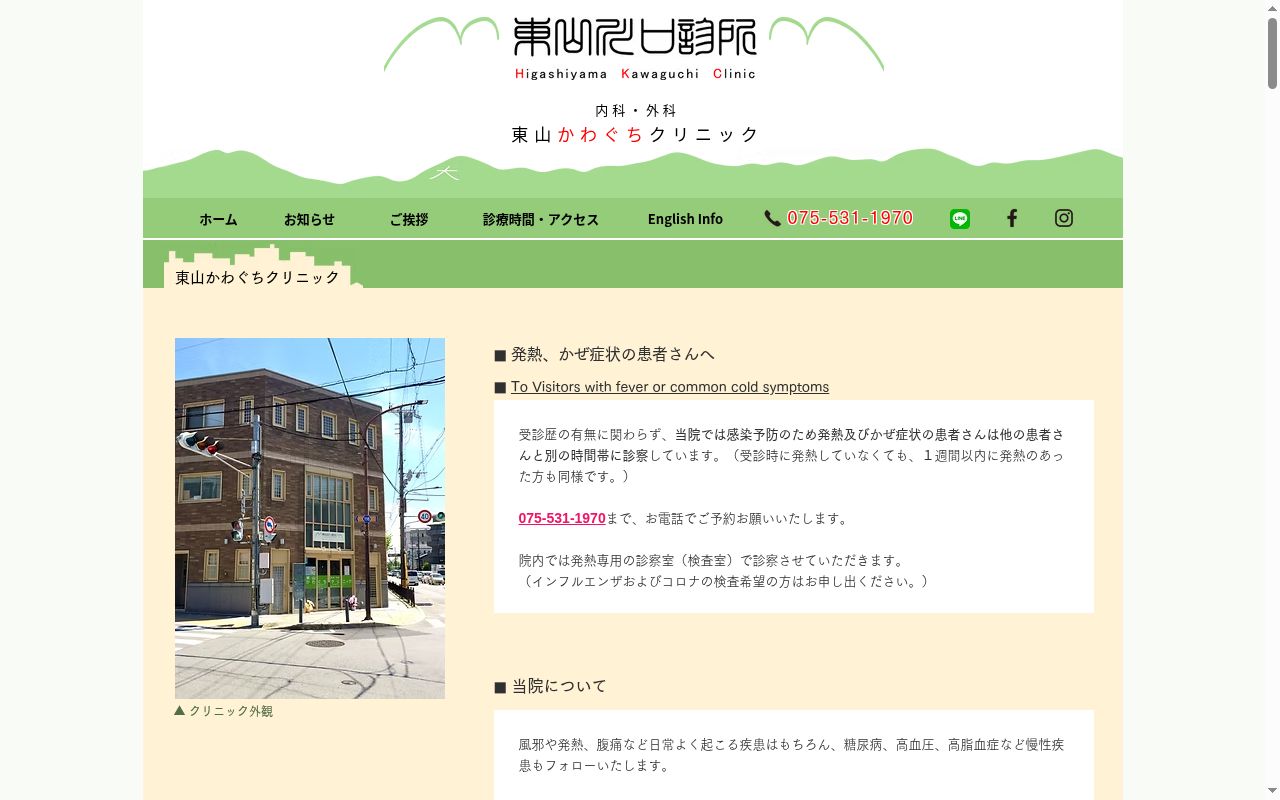
Task: Click pink 075-531-1970 link in text
Action: pyautogui.click(x=562, y=518)
